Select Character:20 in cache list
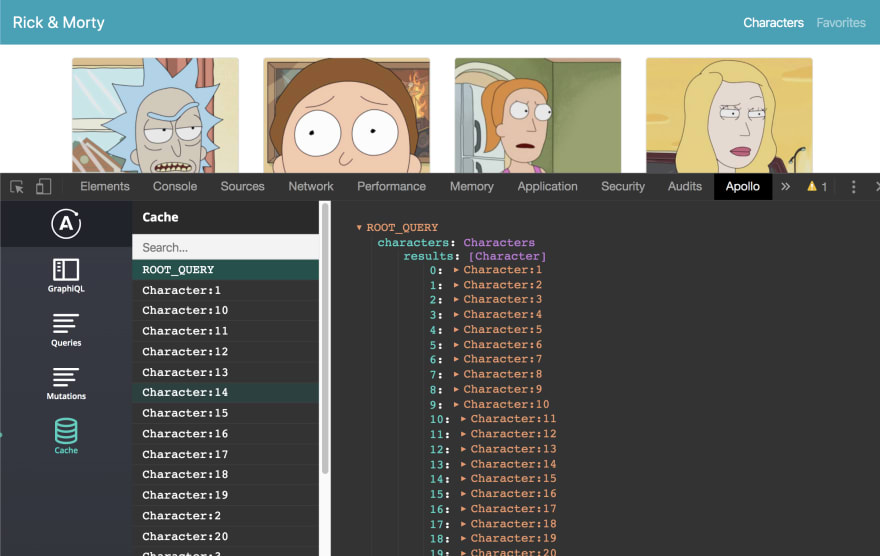Image resolution: width=880 pixels, height=556 pixels. (x=225, y=536)
